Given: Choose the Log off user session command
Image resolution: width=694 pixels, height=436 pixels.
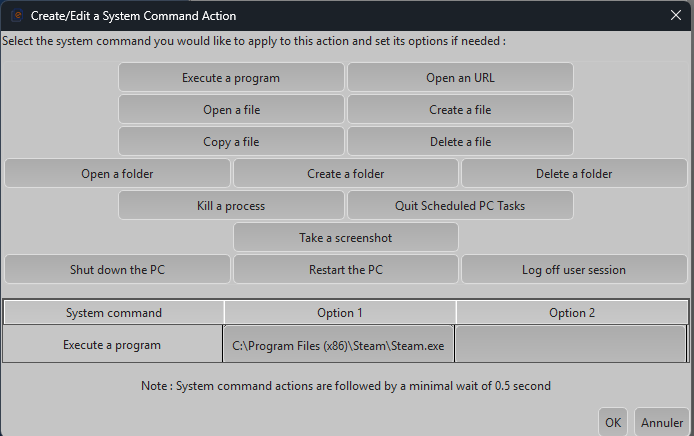Looking at the screenshot, I should pos(574,270).
